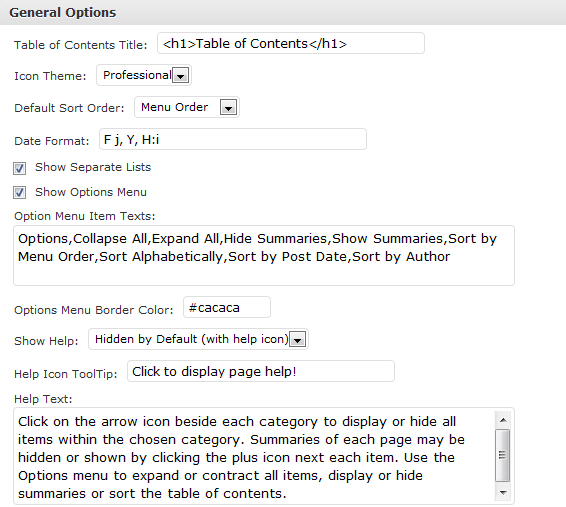Click inside the Help Text textarea
Image resolution: width=566 pixels, height=507 pixels.
254,456
